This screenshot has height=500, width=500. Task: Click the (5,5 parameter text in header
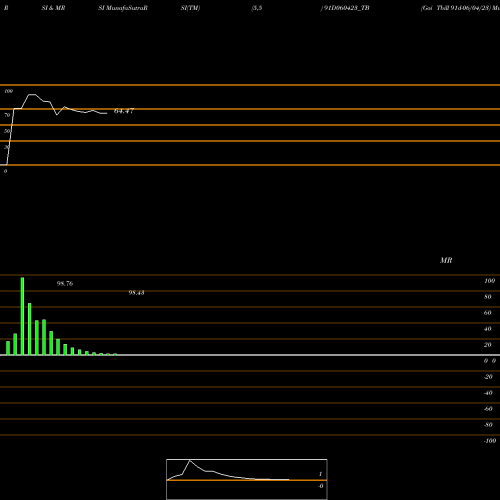click(257, 8)
